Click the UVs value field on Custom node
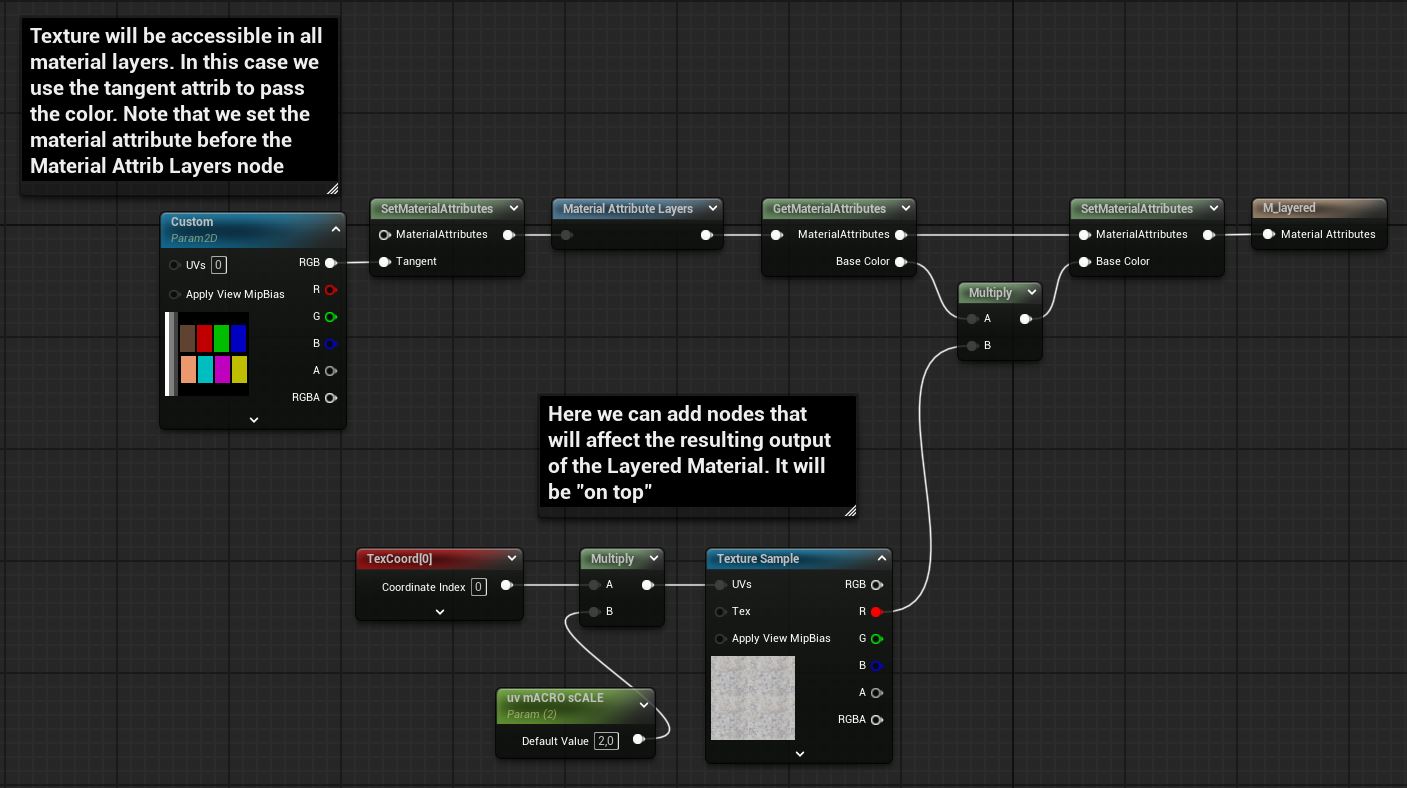 (x=219, y=265)
